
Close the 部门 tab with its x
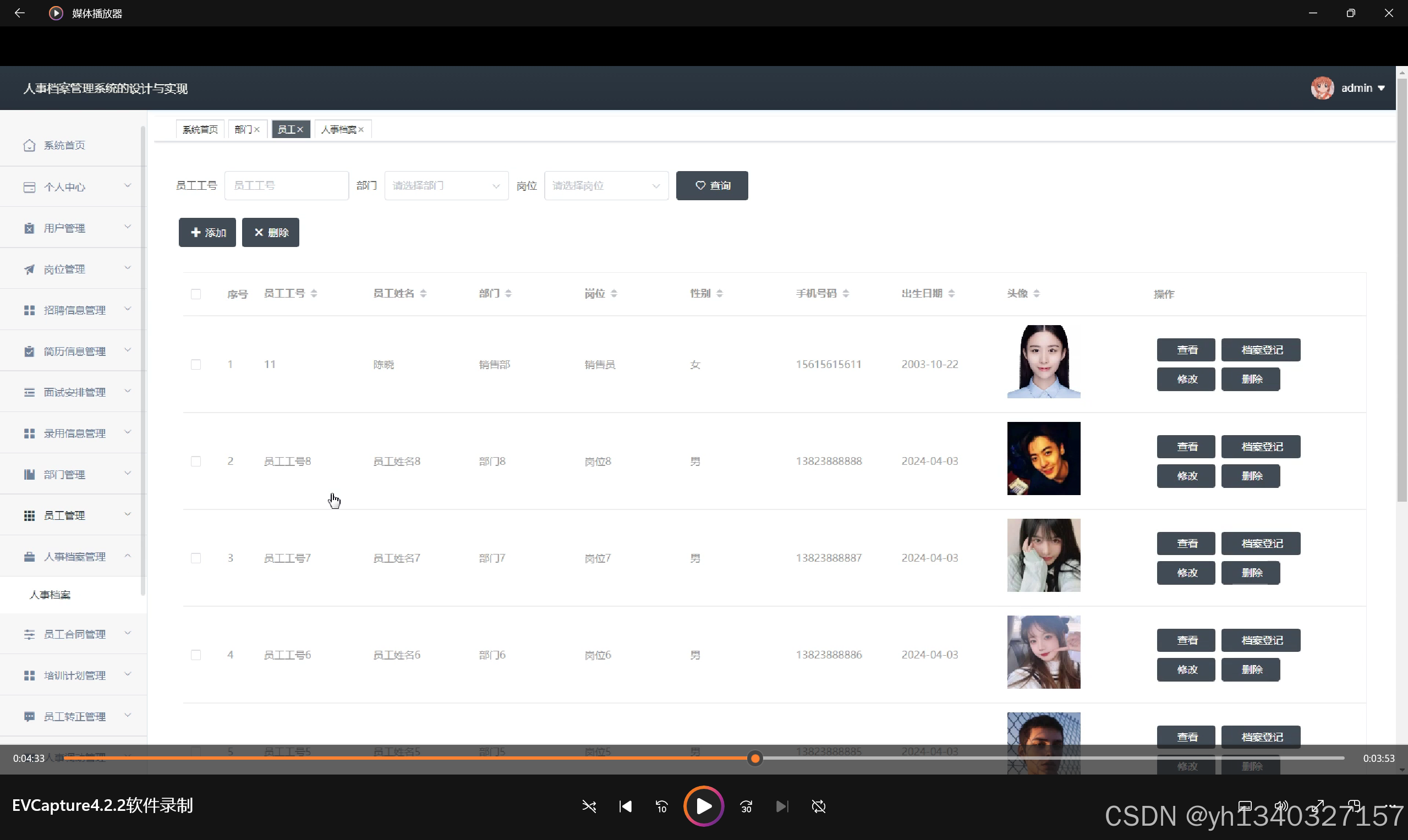(257, 130)
